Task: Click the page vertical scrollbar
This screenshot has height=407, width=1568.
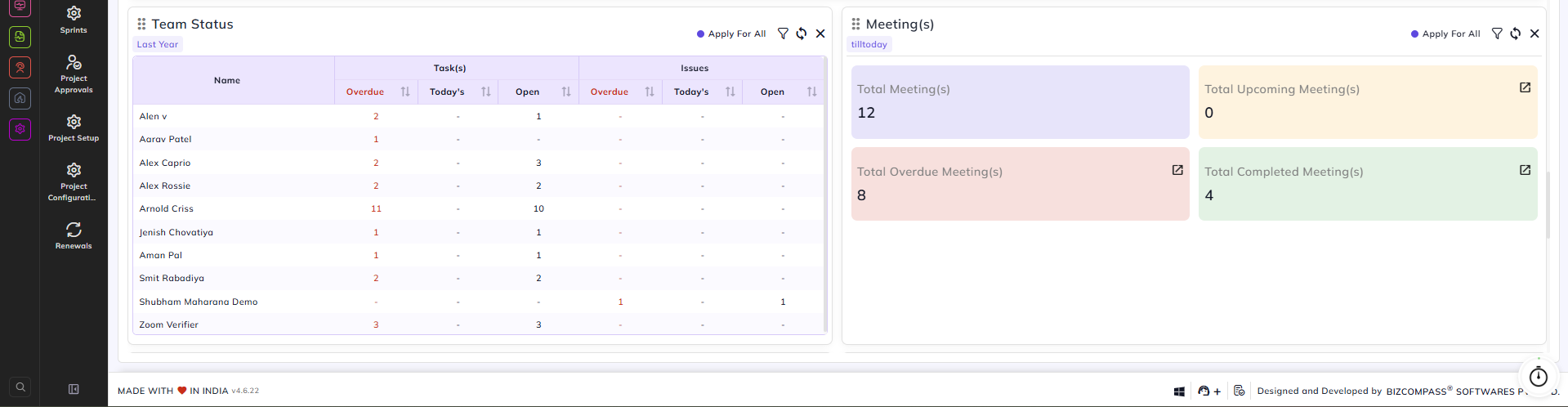Action: 1548,204
